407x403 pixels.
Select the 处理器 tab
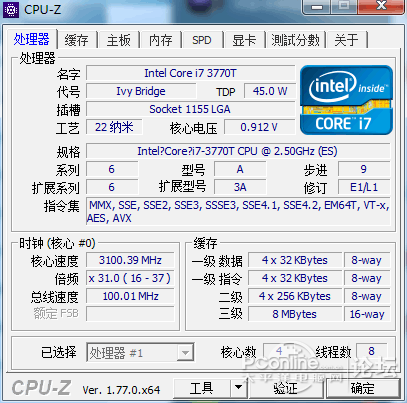[x=32, y=39]
